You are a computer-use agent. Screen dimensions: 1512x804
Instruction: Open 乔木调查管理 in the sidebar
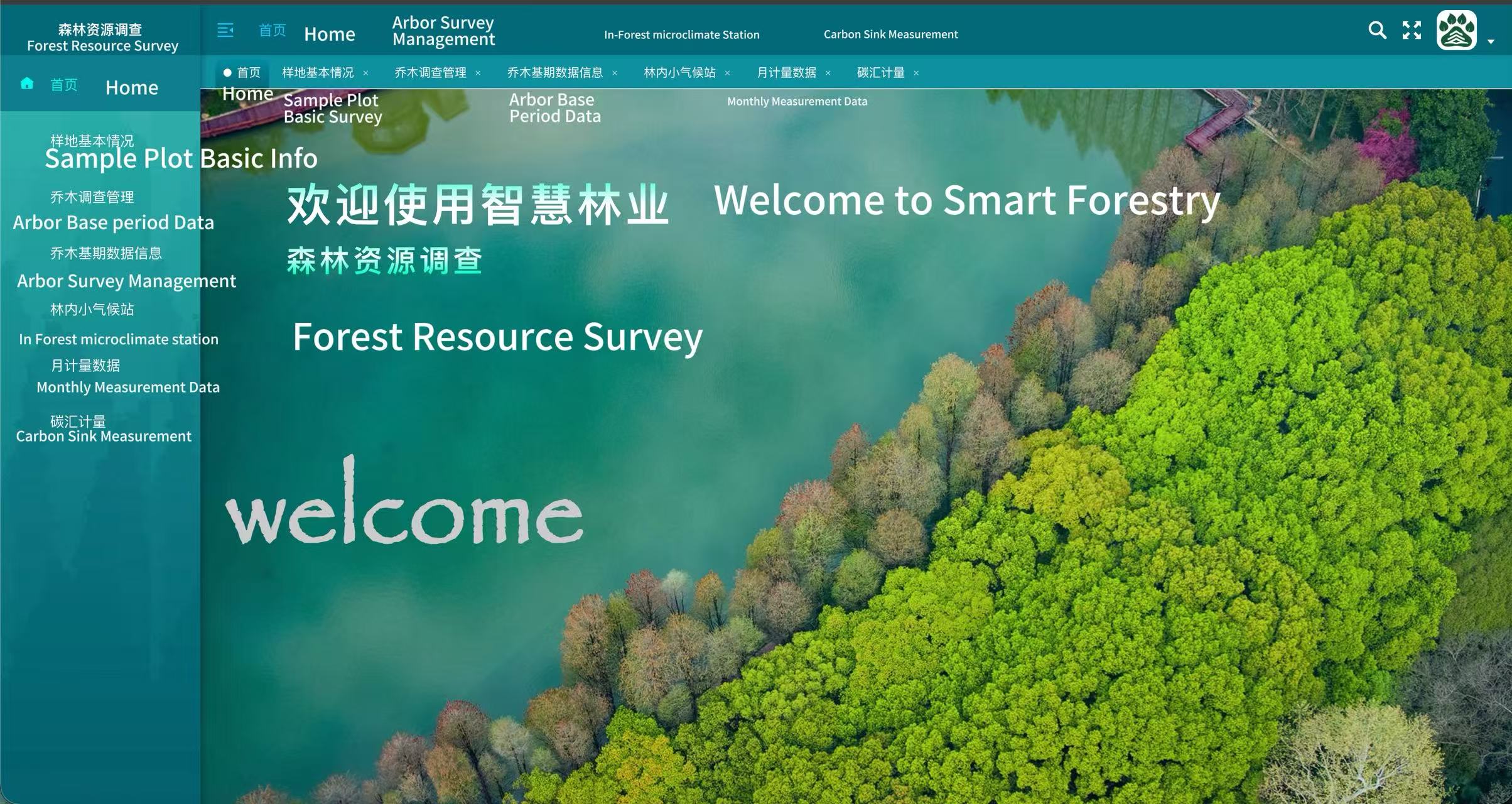click(92, 197)
